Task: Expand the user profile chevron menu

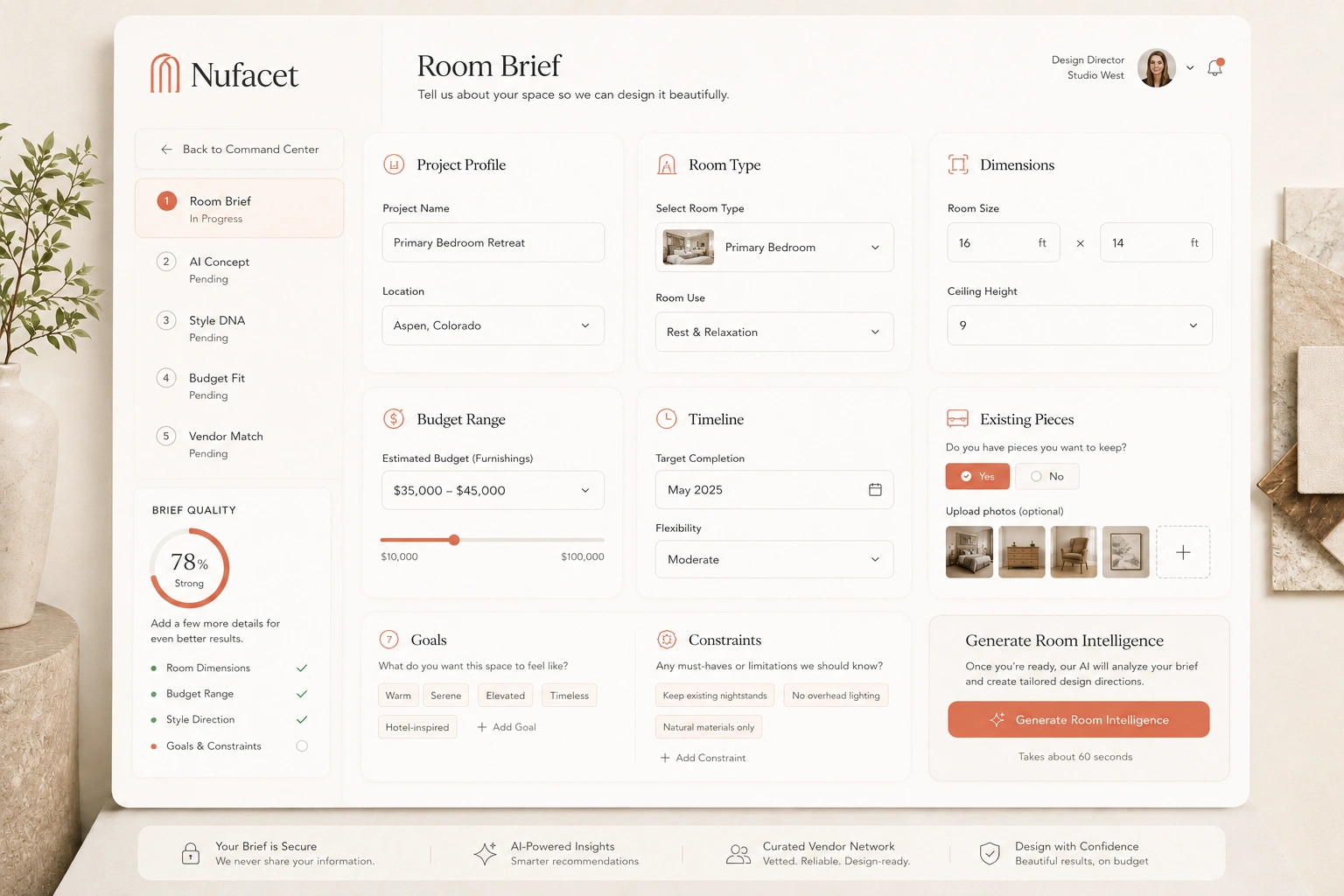Action: 1190,67
